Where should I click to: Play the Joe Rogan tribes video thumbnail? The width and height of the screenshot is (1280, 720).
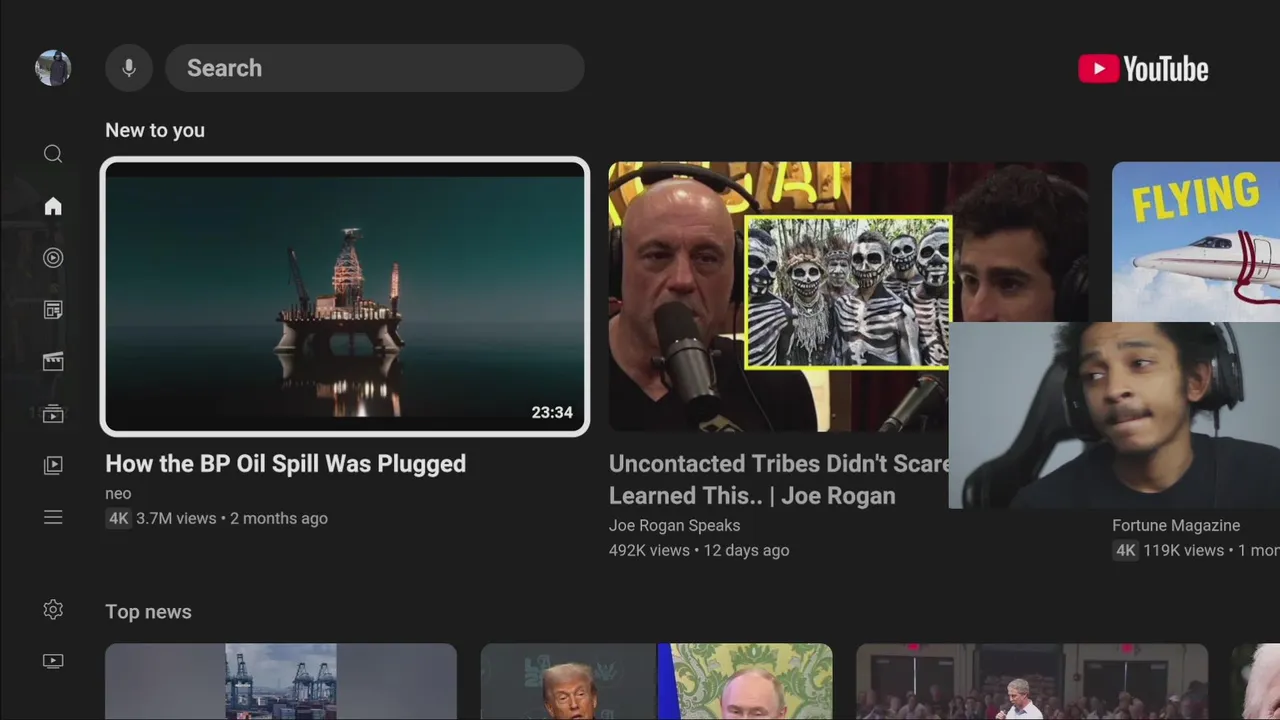click(778, 297)
